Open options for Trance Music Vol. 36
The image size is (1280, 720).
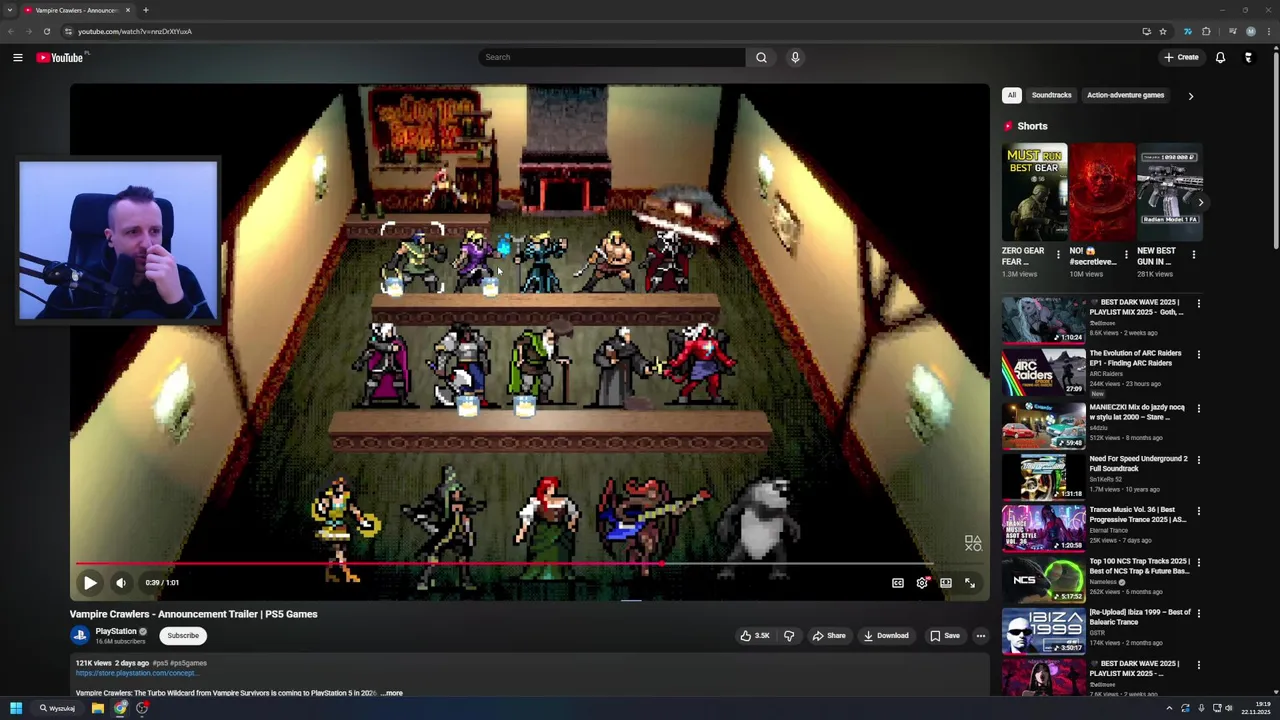[x=1198, y=511]
